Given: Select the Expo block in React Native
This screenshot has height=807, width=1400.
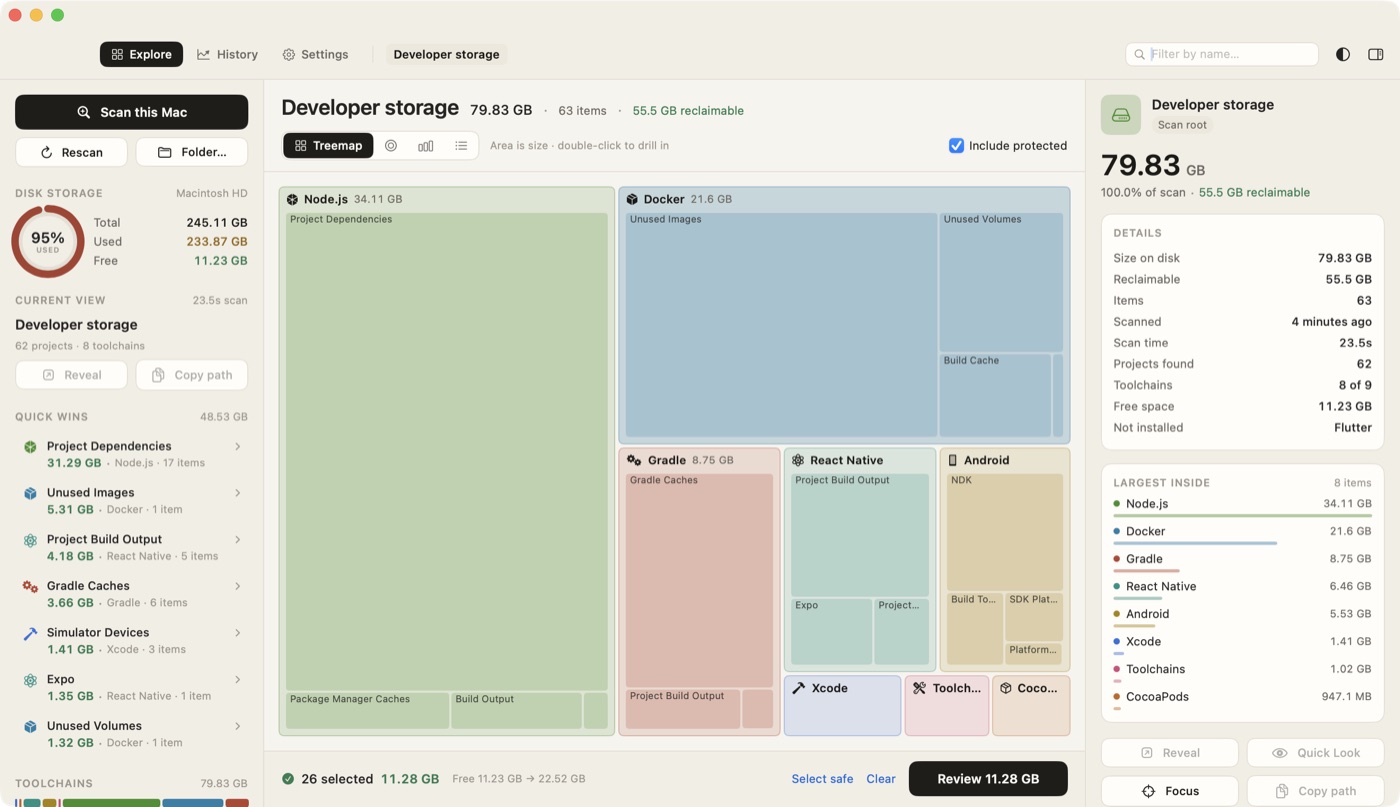Looking at the screenshot, I should coord(831,631).
